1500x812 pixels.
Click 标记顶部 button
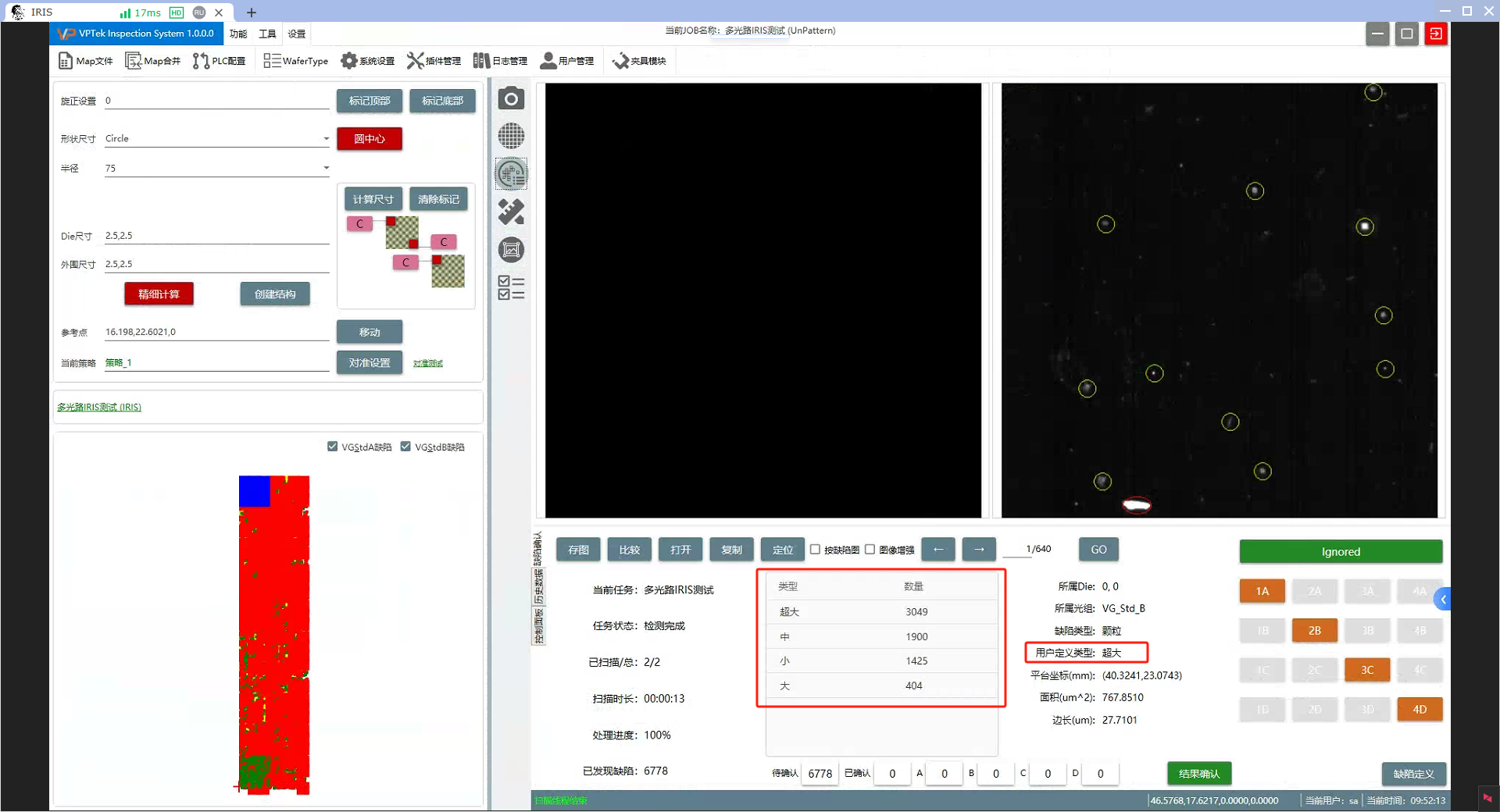(370, 101)
